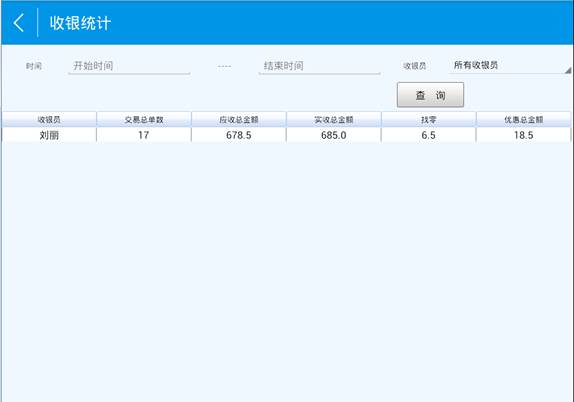Click the 查询 query button
The image size is (574, 402).
point(430,95)
